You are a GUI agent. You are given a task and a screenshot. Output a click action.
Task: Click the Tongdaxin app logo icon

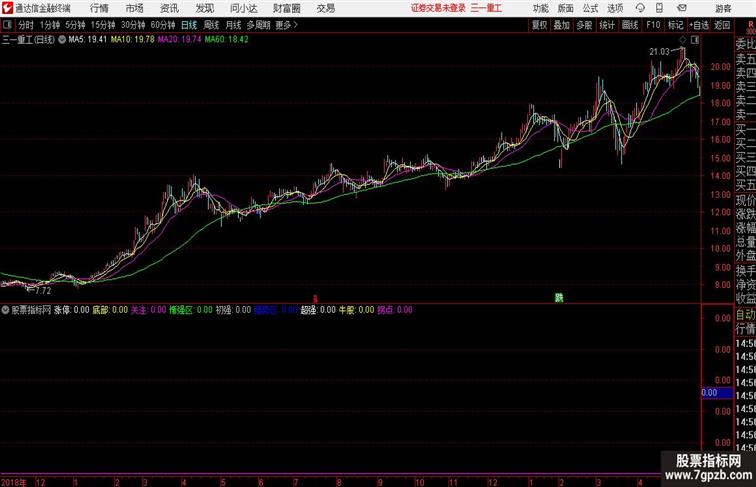pyautogui.click(x=7, y=8)
